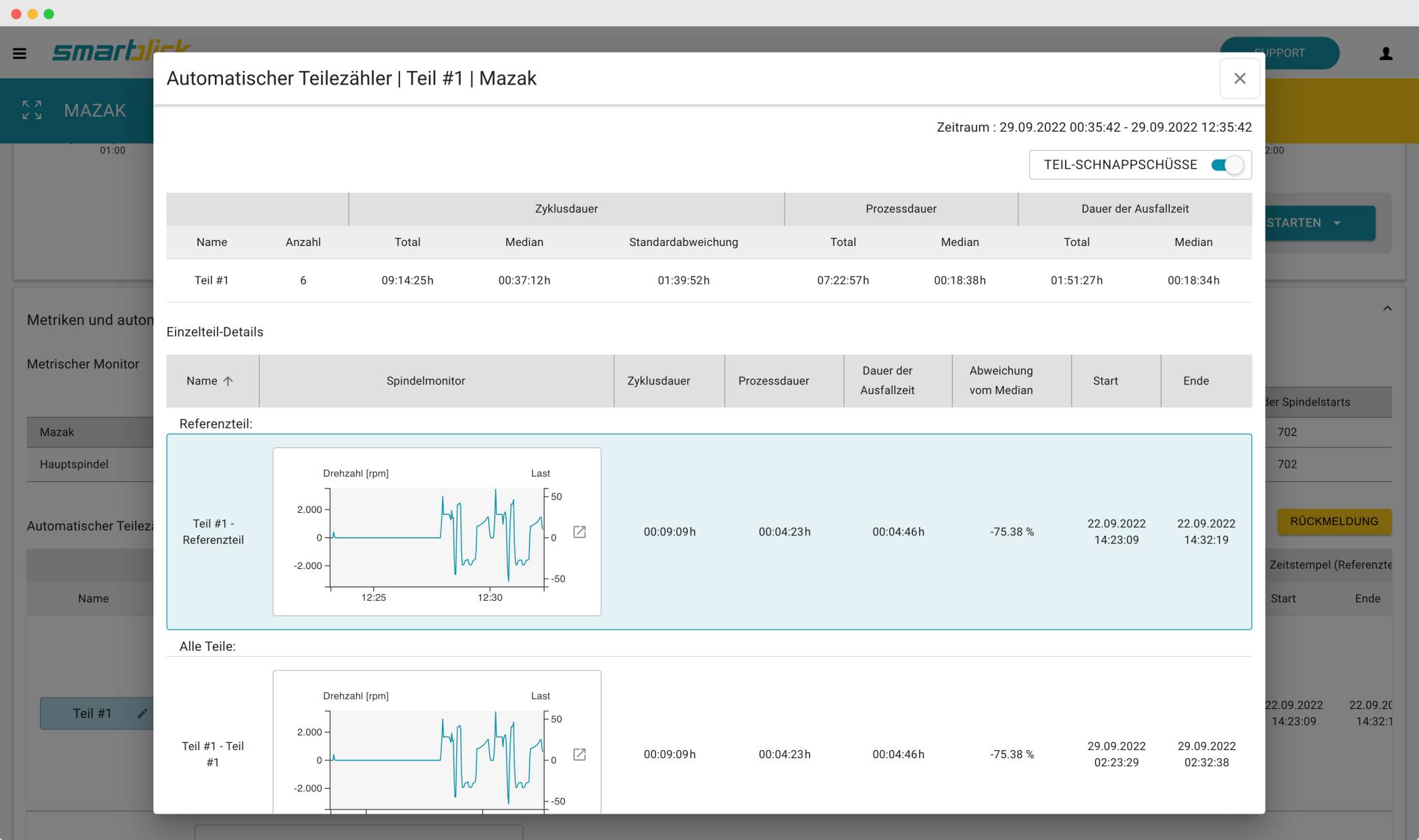Viewport: 1419px width, 840px height.
Task: Click start time 29.09.2022 02:23:29
Action: (1116, 754)
